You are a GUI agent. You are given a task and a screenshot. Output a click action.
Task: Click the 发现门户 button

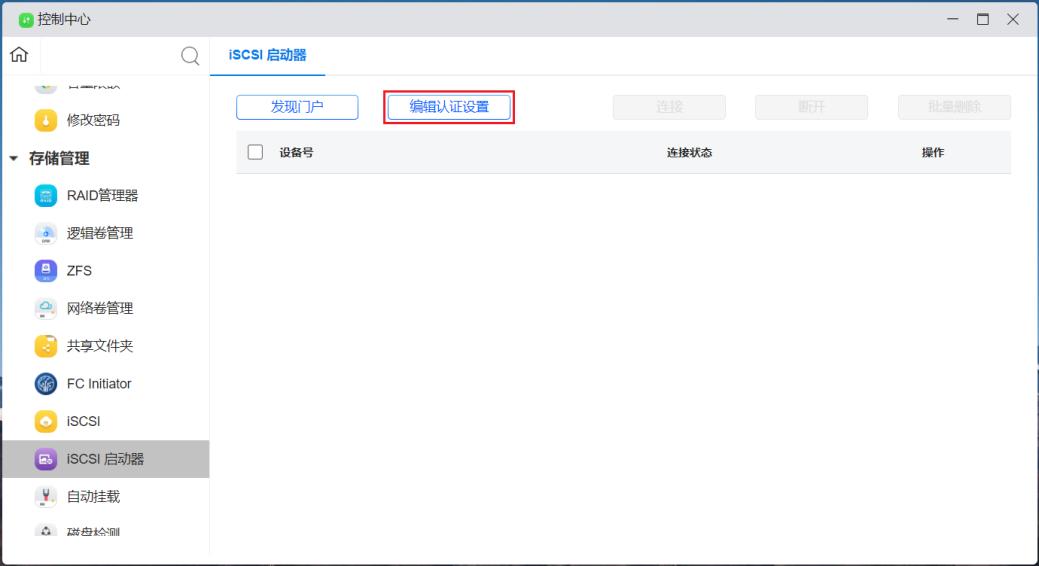[297, 107]
